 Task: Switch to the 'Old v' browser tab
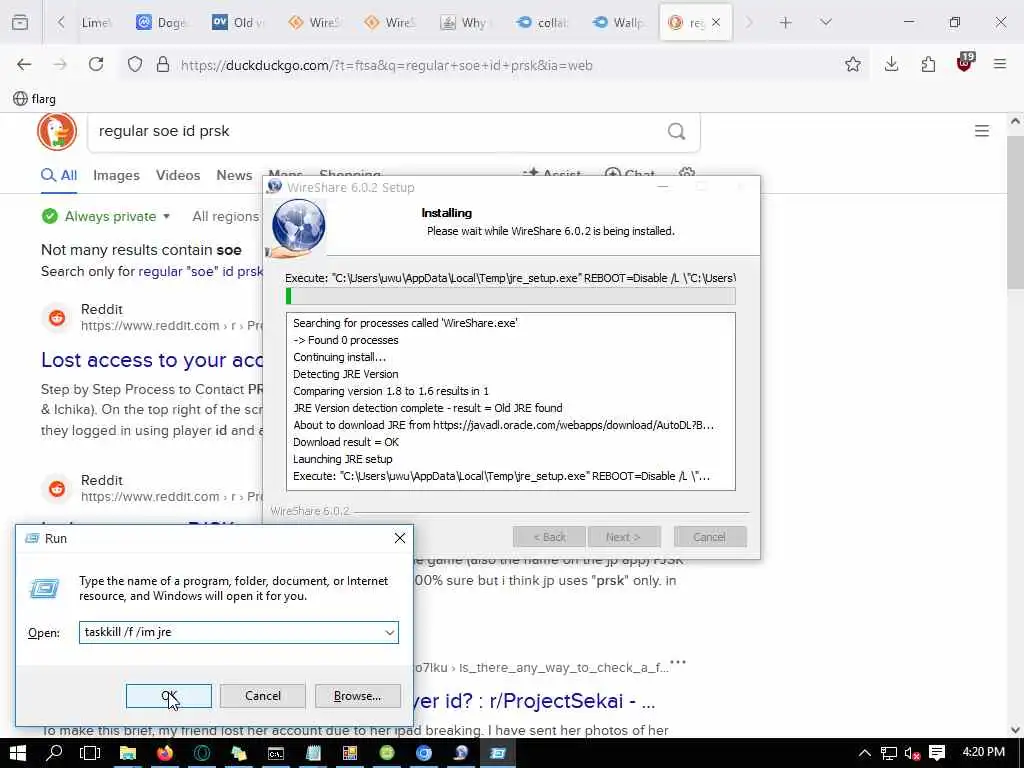click(239, 22)
